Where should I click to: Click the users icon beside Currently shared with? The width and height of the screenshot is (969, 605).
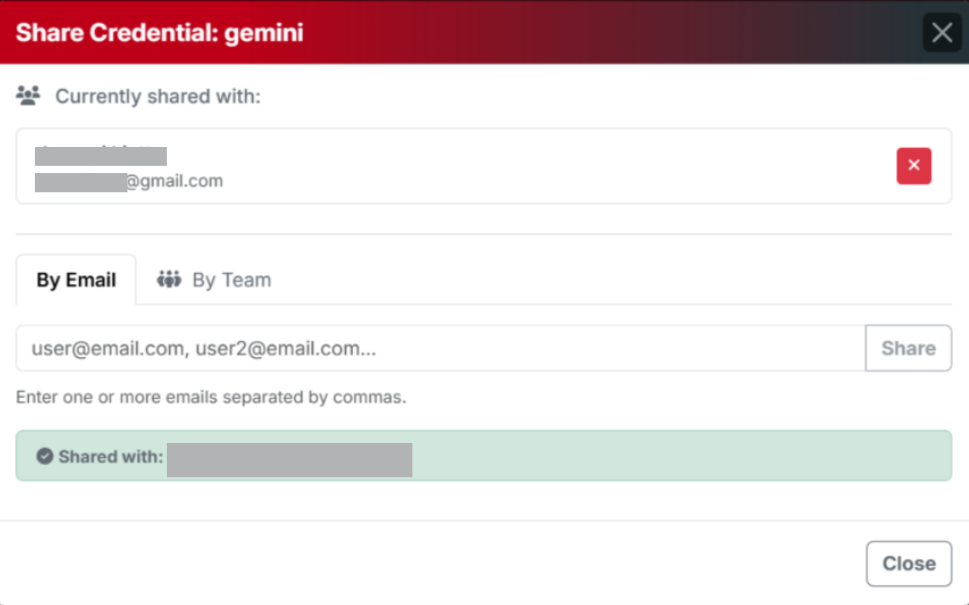(28, 96)
